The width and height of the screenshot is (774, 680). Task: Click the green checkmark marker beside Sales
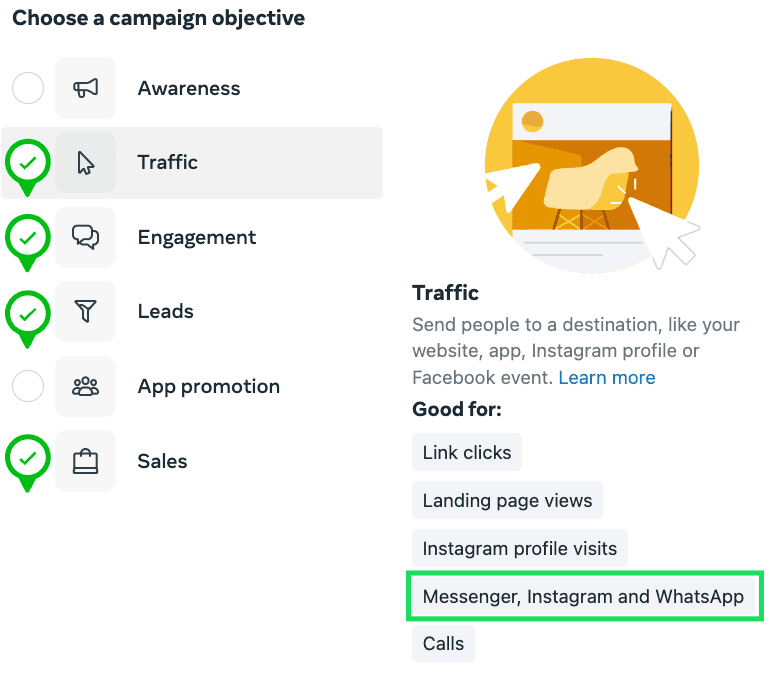tap(28, 462)
